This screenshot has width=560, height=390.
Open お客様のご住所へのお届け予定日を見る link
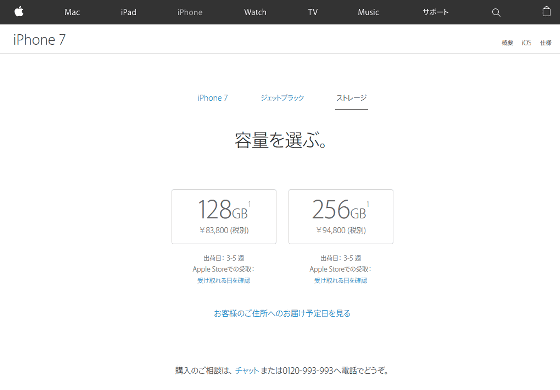[282, 314]
